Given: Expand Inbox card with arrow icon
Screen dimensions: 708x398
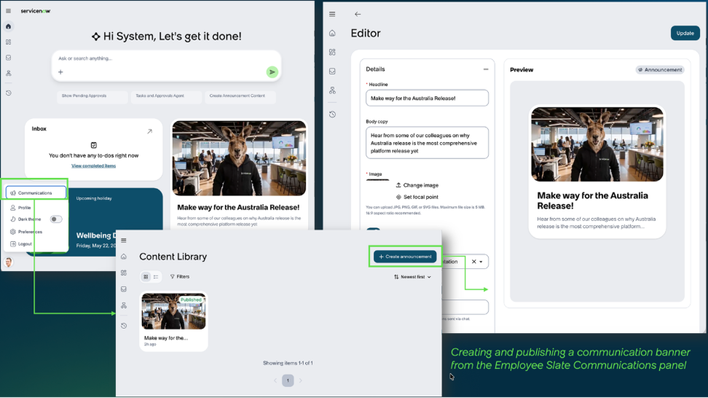Looking at the screenshot, I should [x=149, y=131].
